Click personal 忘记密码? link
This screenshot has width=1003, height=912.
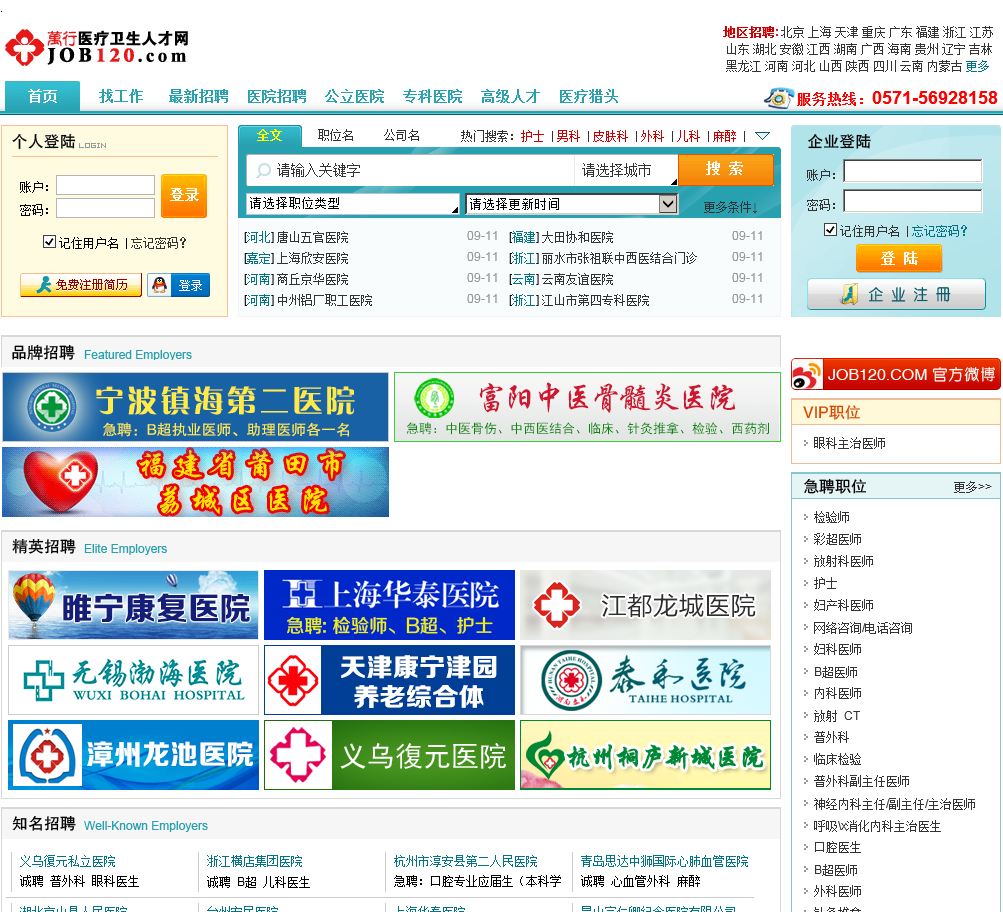158,243
